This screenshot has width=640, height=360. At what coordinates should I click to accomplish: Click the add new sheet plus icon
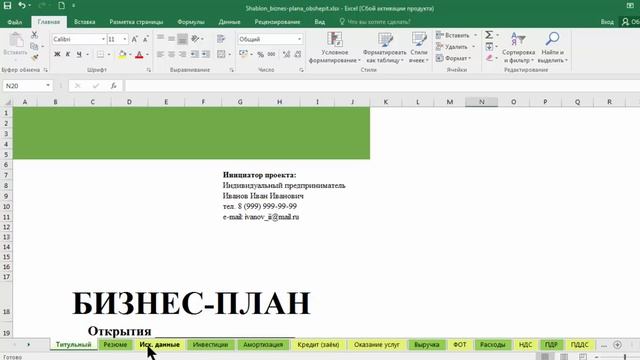tap(617, 345)
